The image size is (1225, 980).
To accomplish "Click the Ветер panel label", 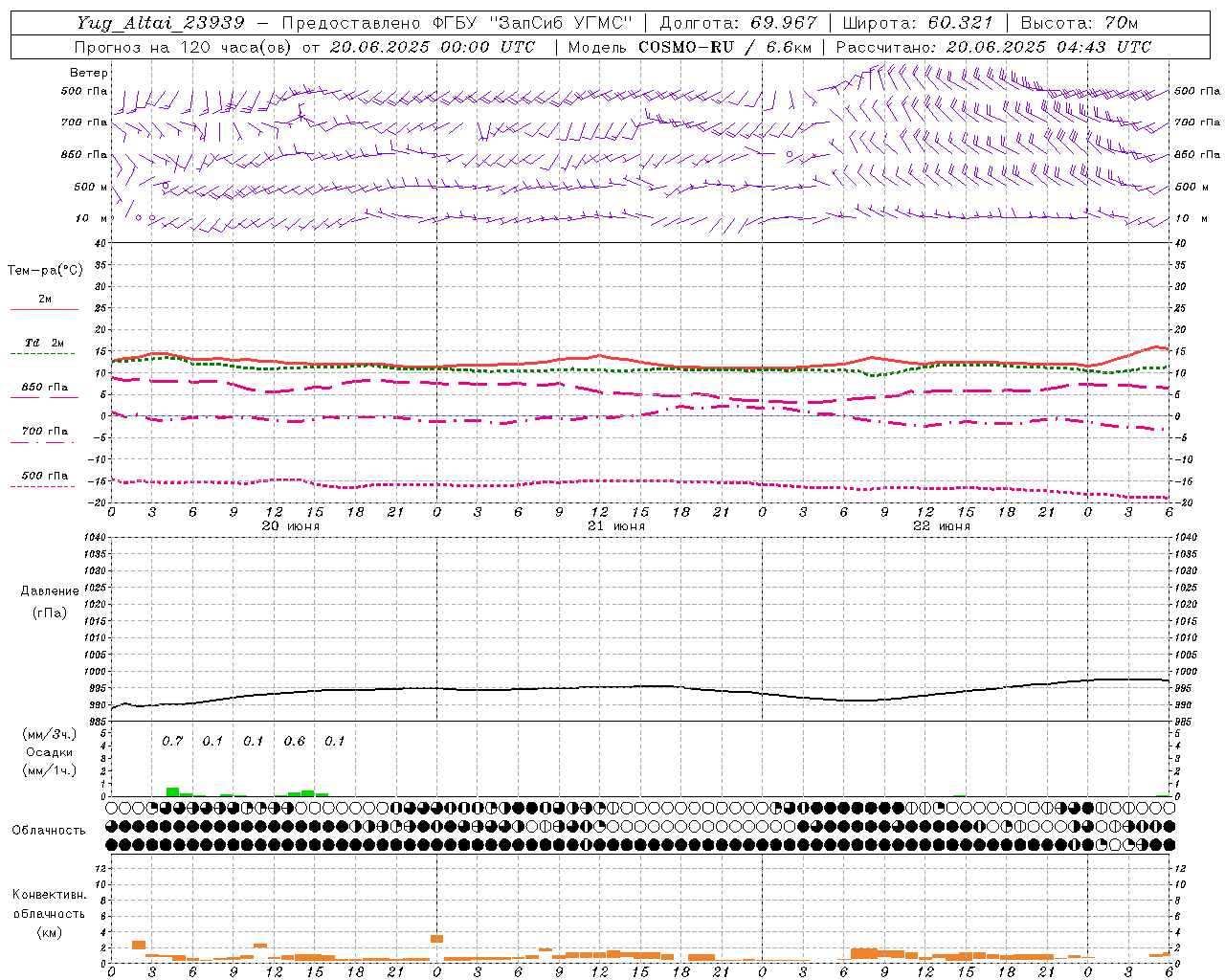I will pyautogui.click(x=89, y=73).
